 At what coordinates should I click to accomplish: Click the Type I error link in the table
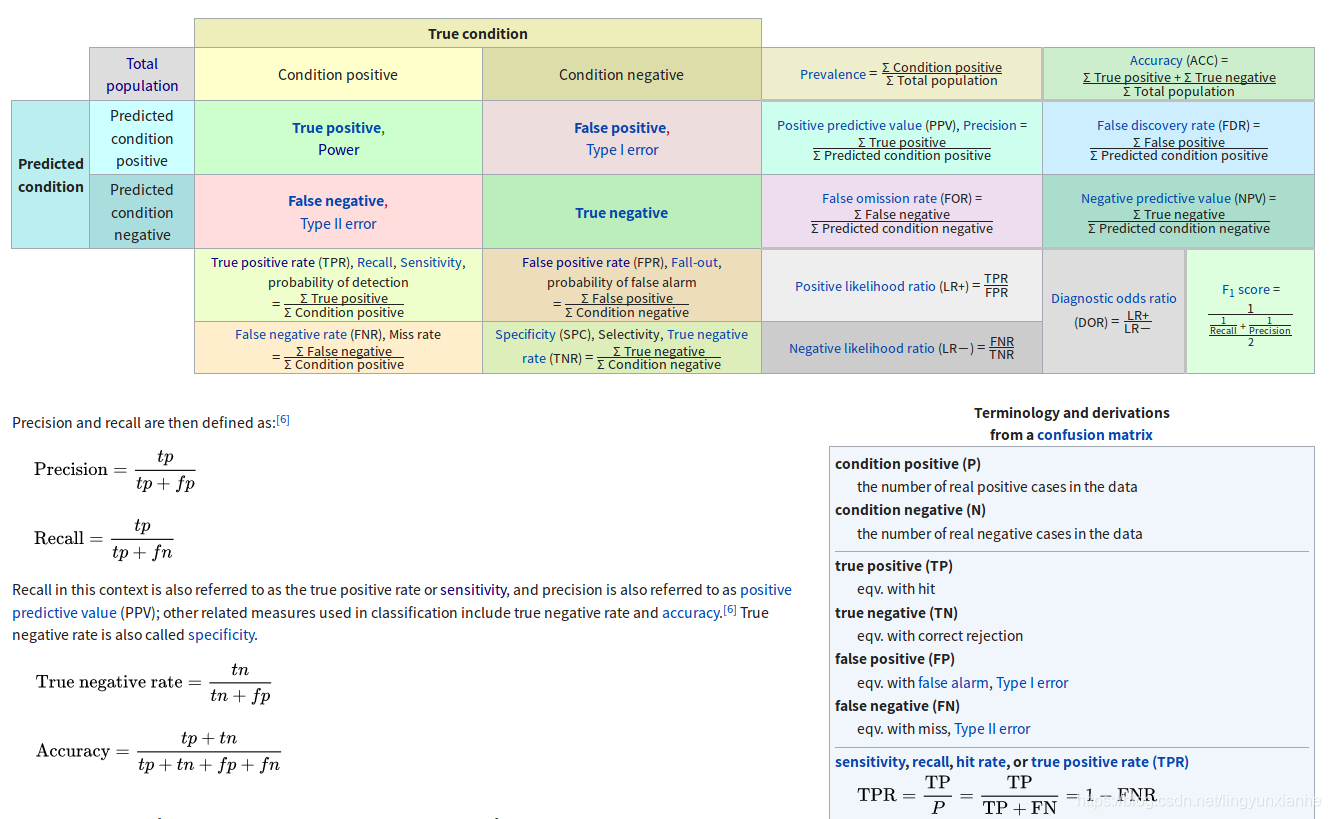point(622,150)
